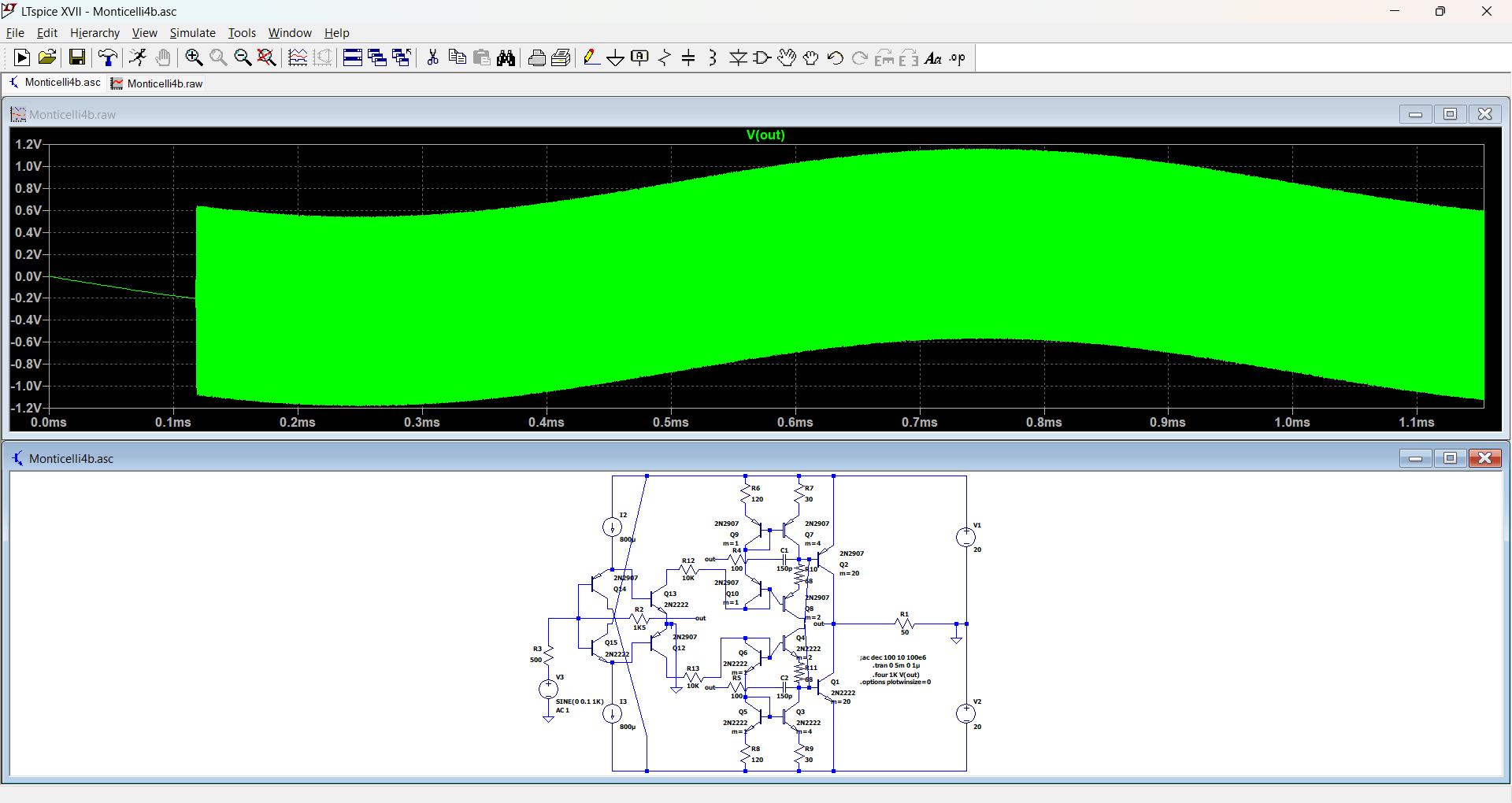
Task: Click the Copy toolbar icon
Action: point(457,57)
